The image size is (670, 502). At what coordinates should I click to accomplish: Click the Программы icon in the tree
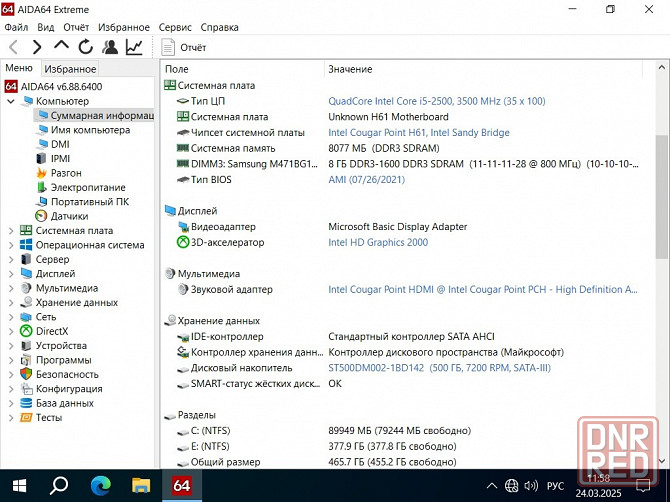tap(26, 360)
